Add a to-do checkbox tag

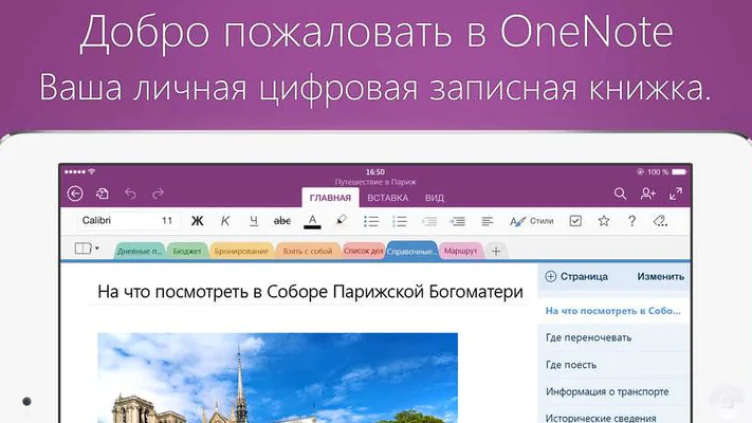pyautogui.click(x=576, y=221)
